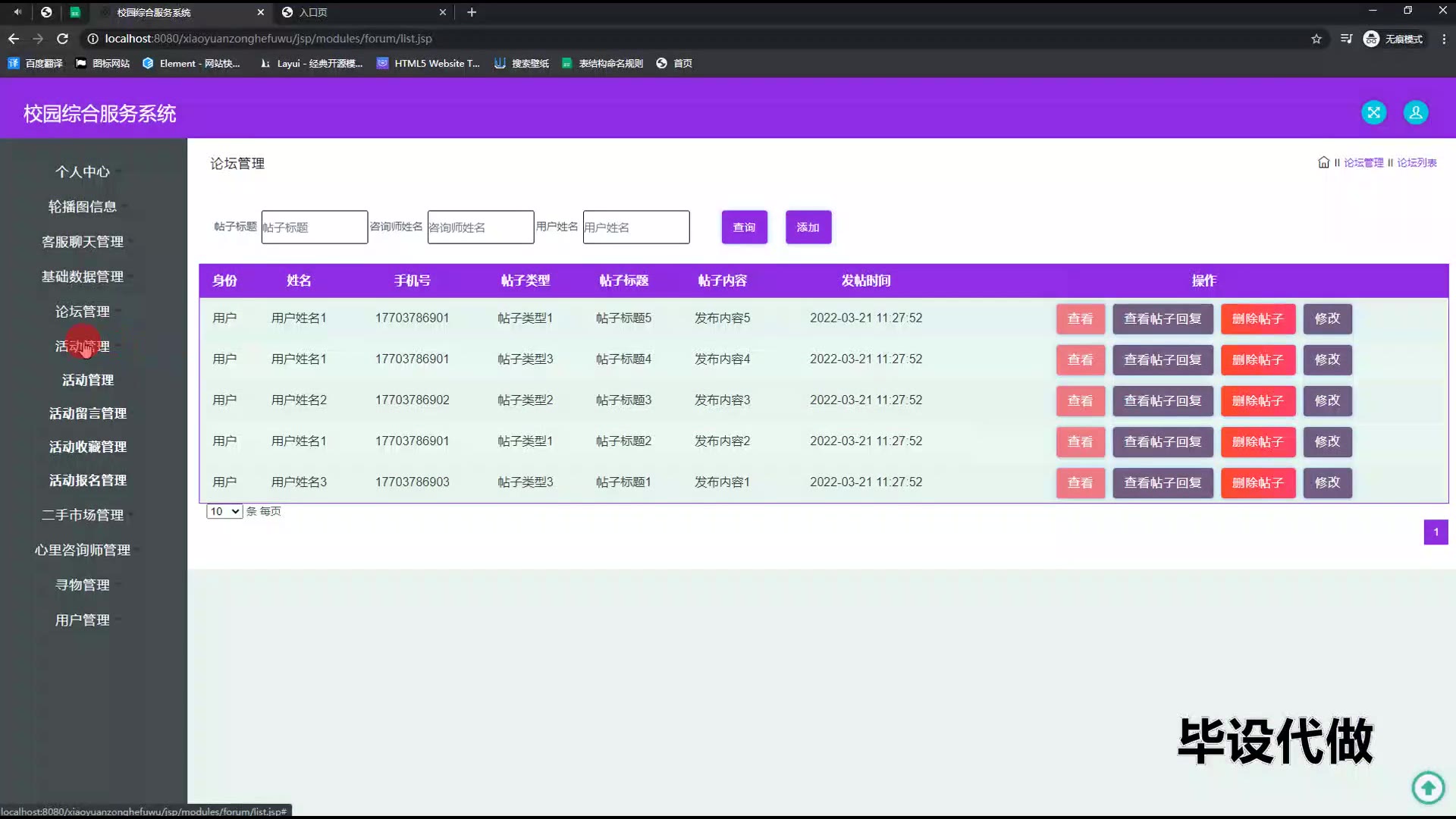Open the 活动留言管理 submenu item

88,413
